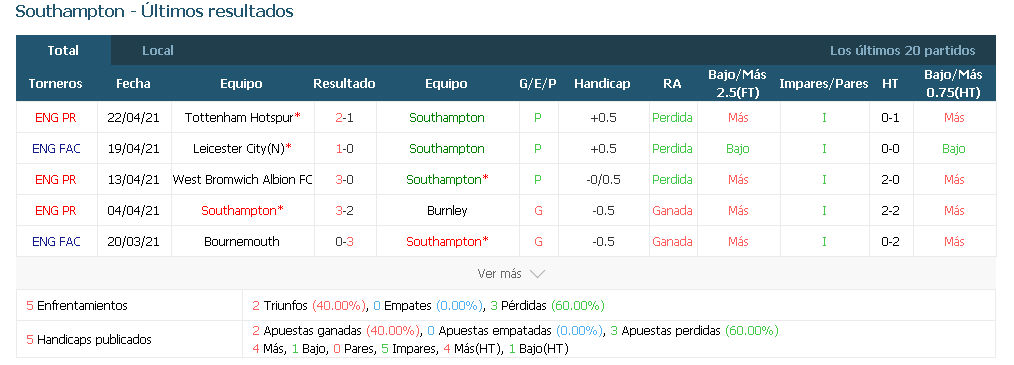
Task: Open Los últimos 20 partidos selector
Action: [902, 50]
